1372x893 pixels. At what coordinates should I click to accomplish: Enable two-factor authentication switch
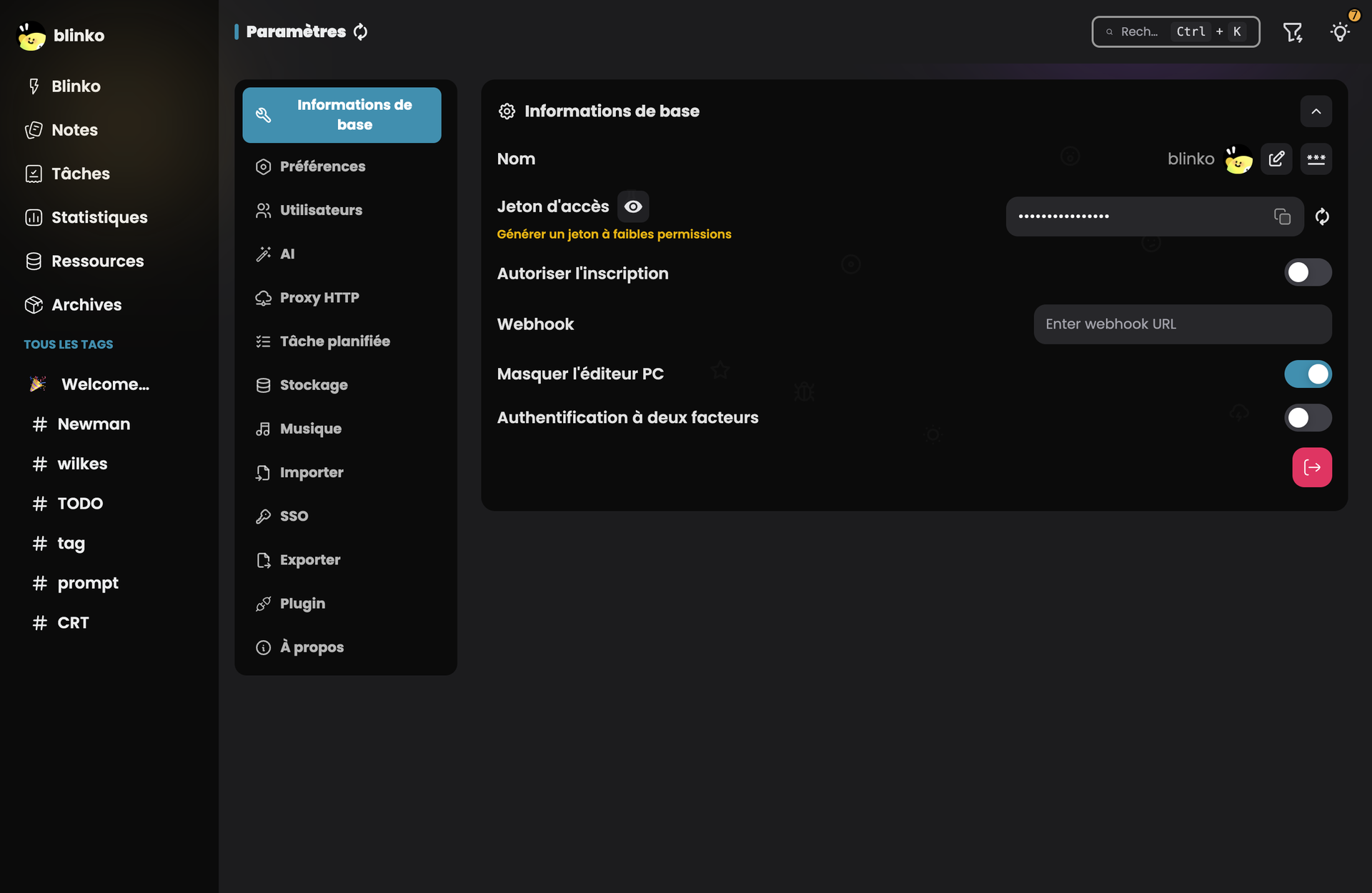pyautogui.click(x=1308, y=418)
